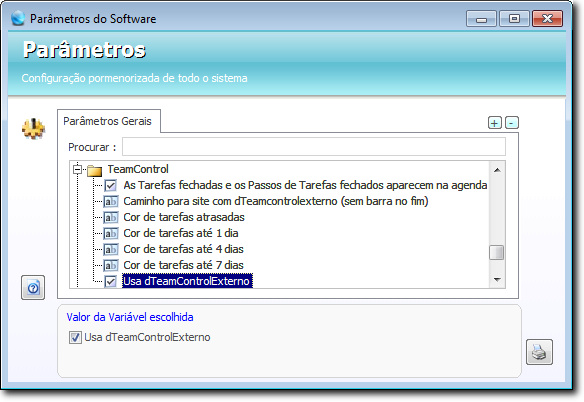Collapse the TeamControl tree node
This screenshot has height=402, width=584.
(x=77, y=170)
